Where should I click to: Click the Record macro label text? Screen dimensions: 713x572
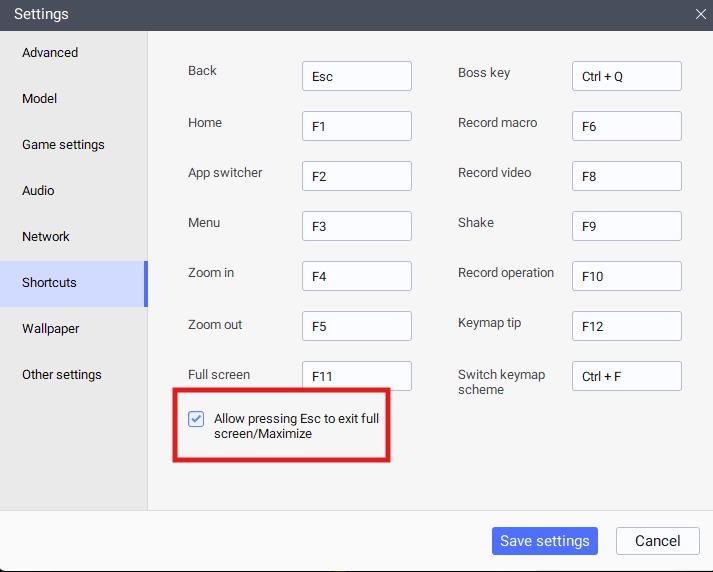point(497,123)
